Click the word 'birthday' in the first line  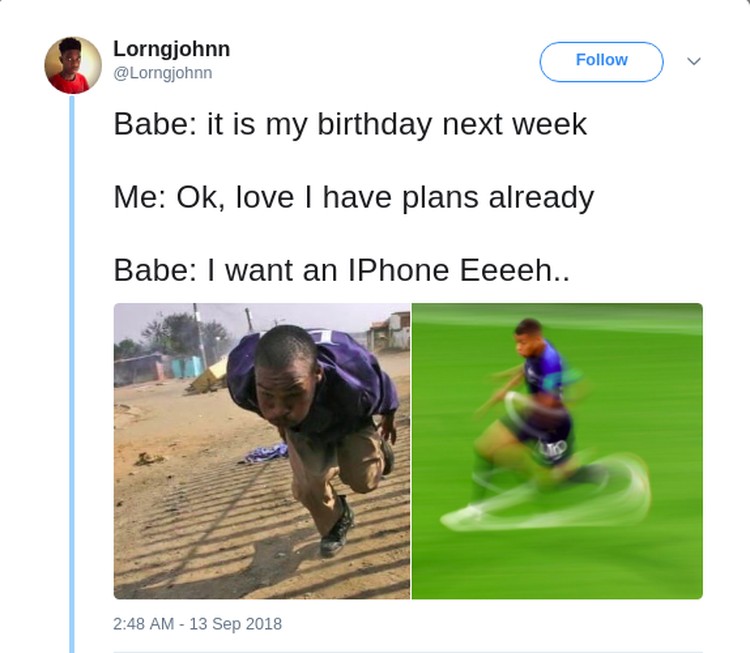(374, 124)
